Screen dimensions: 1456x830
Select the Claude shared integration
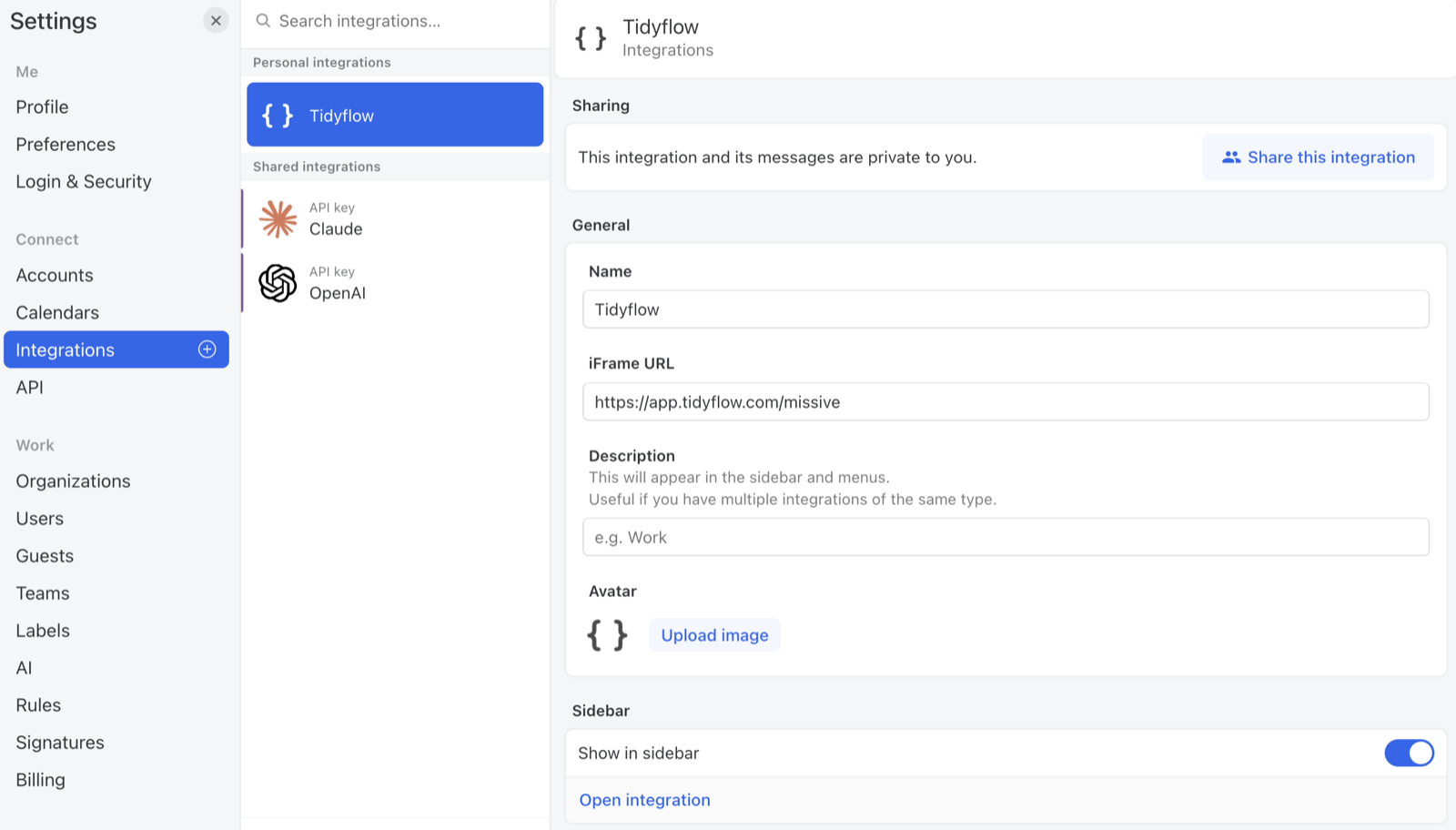tap(395, 219)
